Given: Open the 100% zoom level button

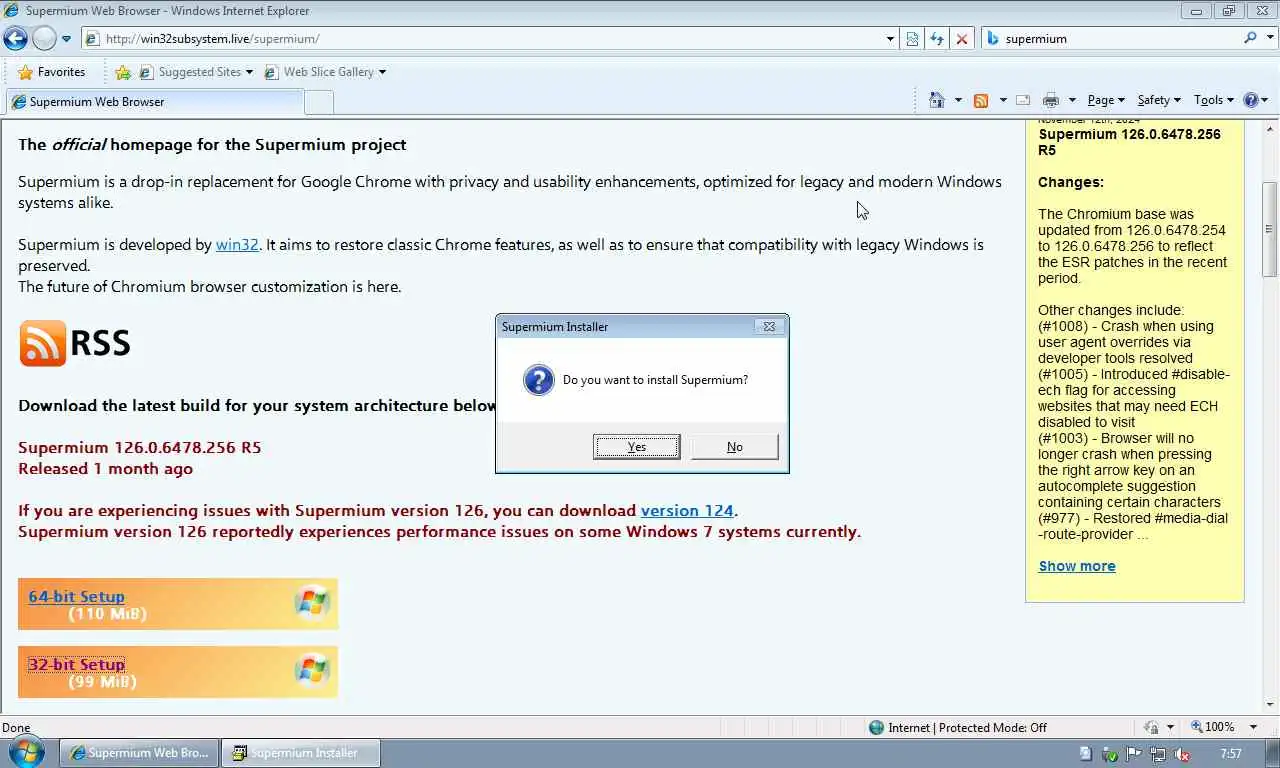Looking at the screenshot, I should (x=1212, y=727).
